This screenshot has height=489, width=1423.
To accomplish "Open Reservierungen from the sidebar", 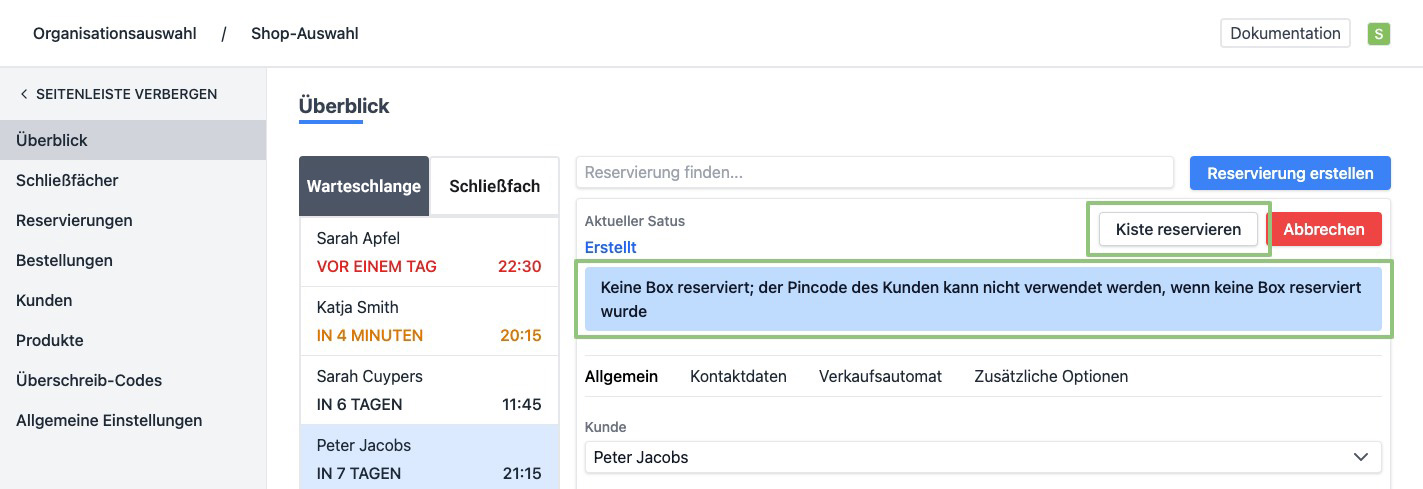I will 74,220.
